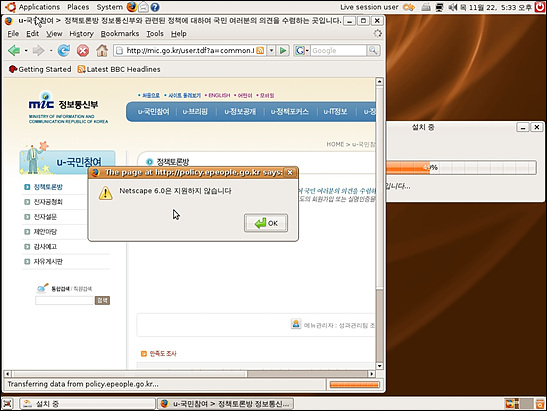The image size is (547, 411).
Task: Click 전자설문 in the left sidebar
Action: pyautogui.click(x=45, y=217)
